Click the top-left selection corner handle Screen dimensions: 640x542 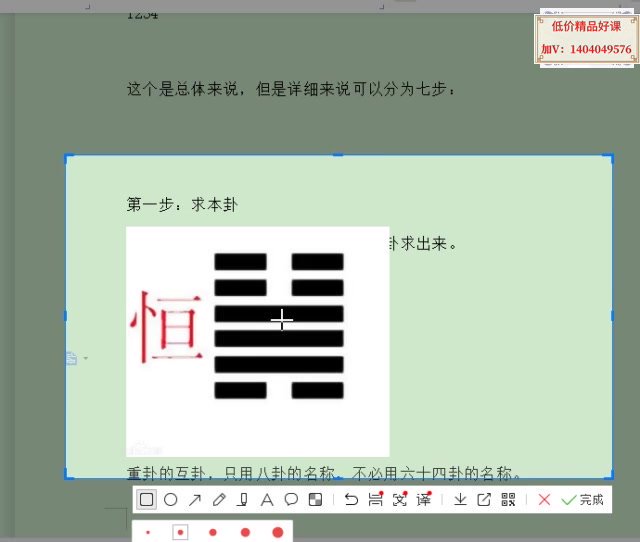pos(67,157)
